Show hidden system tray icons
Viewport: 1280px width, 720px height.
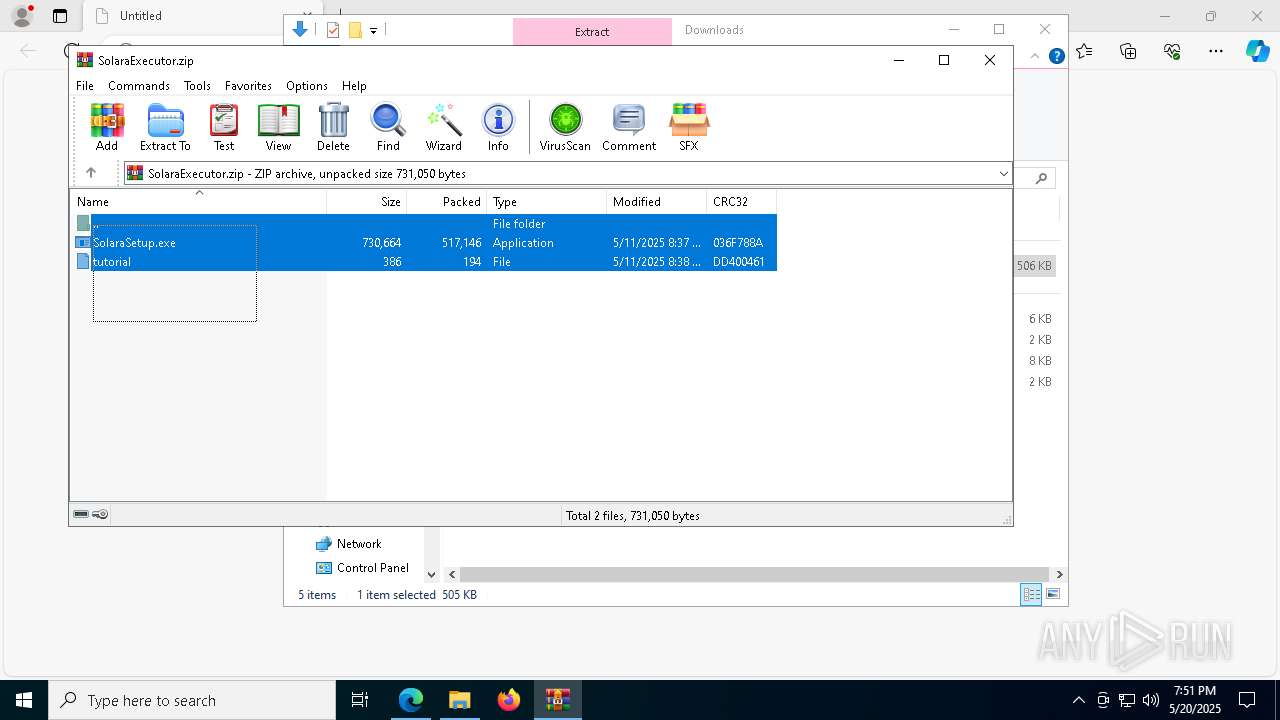1078,700
